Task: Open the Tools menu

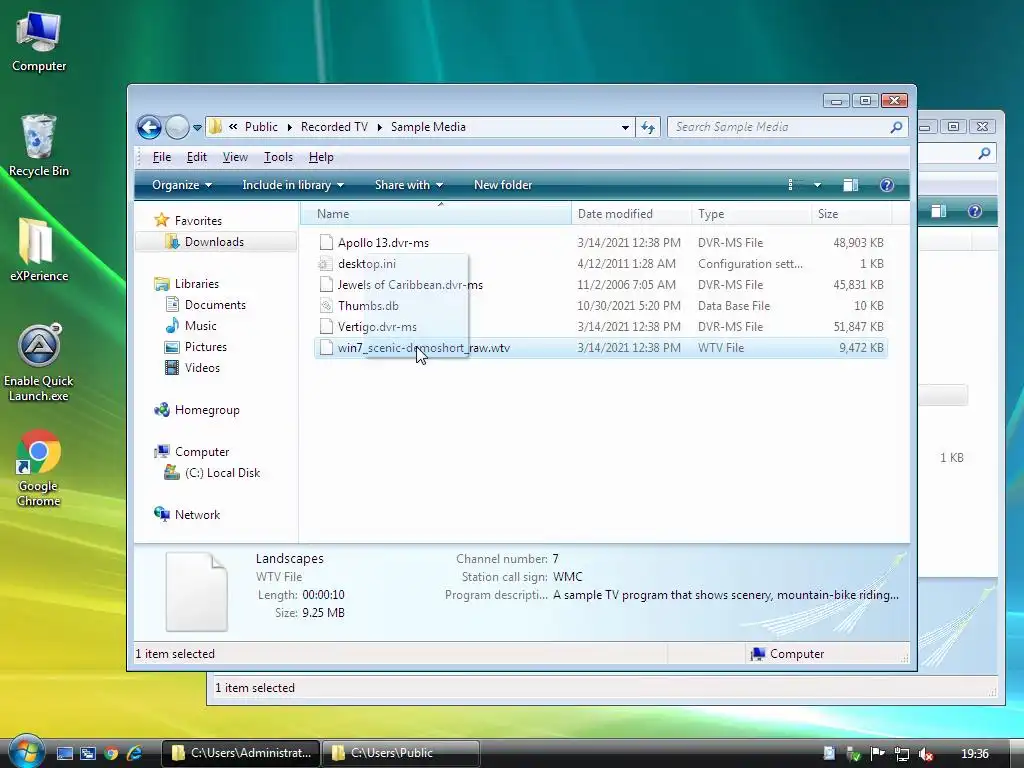Action: [x=278, y=157]
